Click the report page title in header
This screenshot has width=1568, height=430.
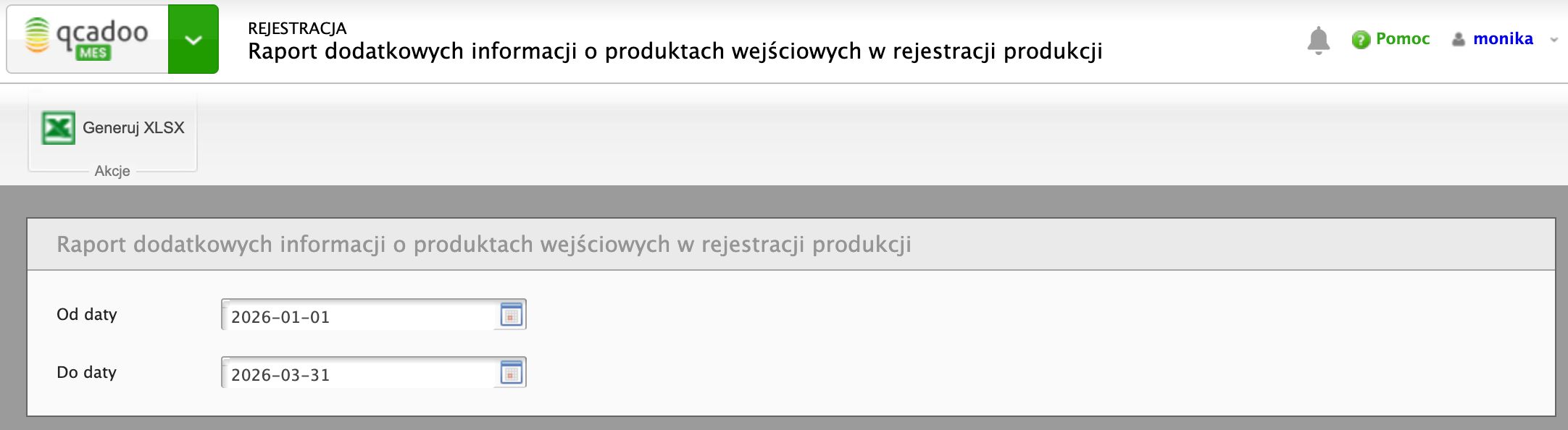point(675,51)
